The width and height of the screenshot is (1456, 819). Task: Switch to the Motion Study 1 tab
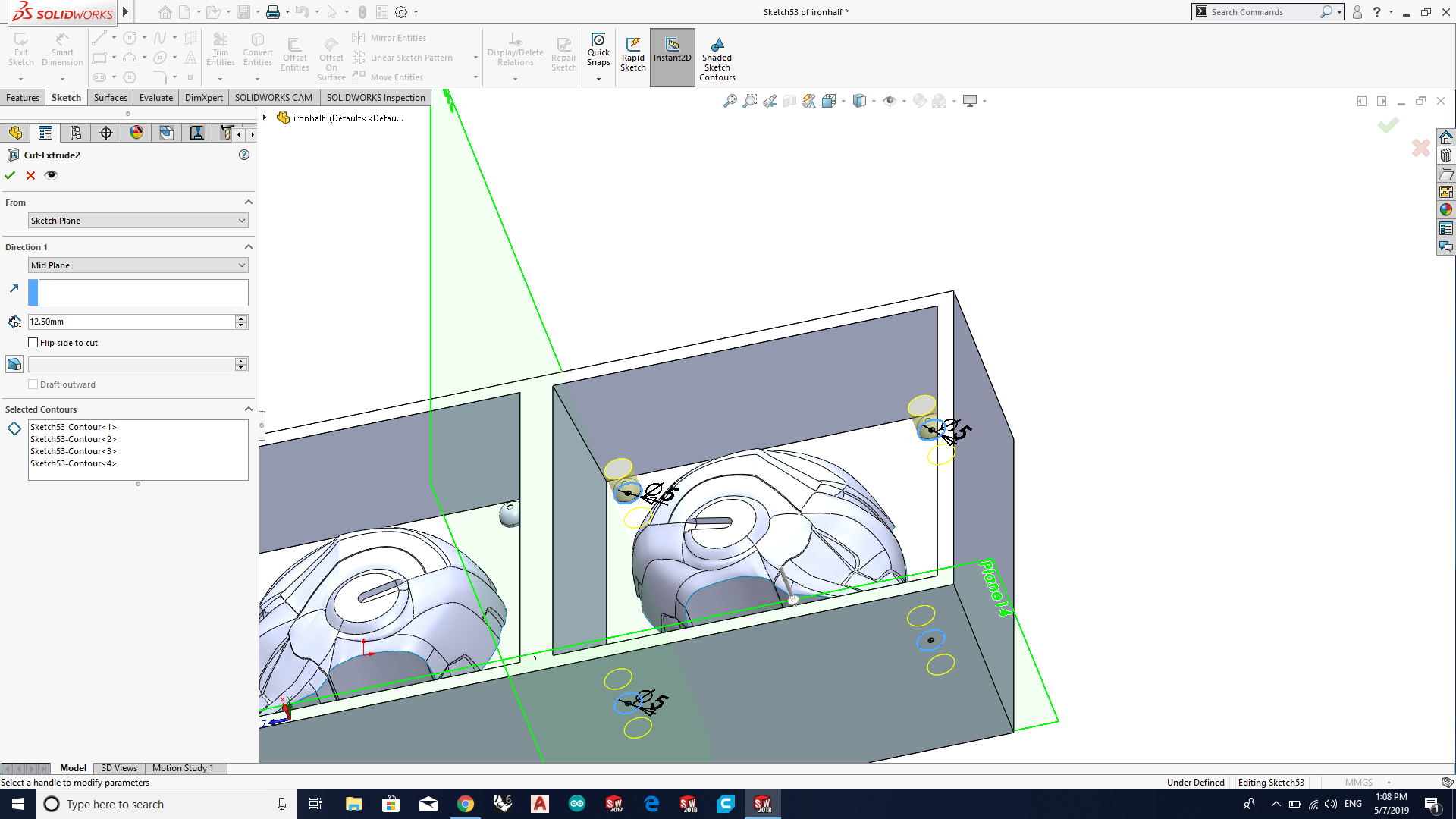pos(183,768)
